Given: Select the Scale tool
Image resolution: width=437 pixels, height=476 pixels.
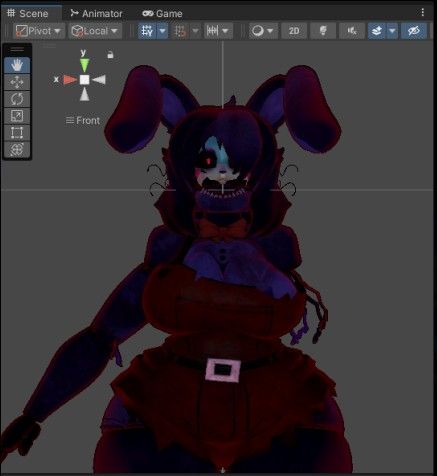Looking at the screenshot, I should coord(17,116).
